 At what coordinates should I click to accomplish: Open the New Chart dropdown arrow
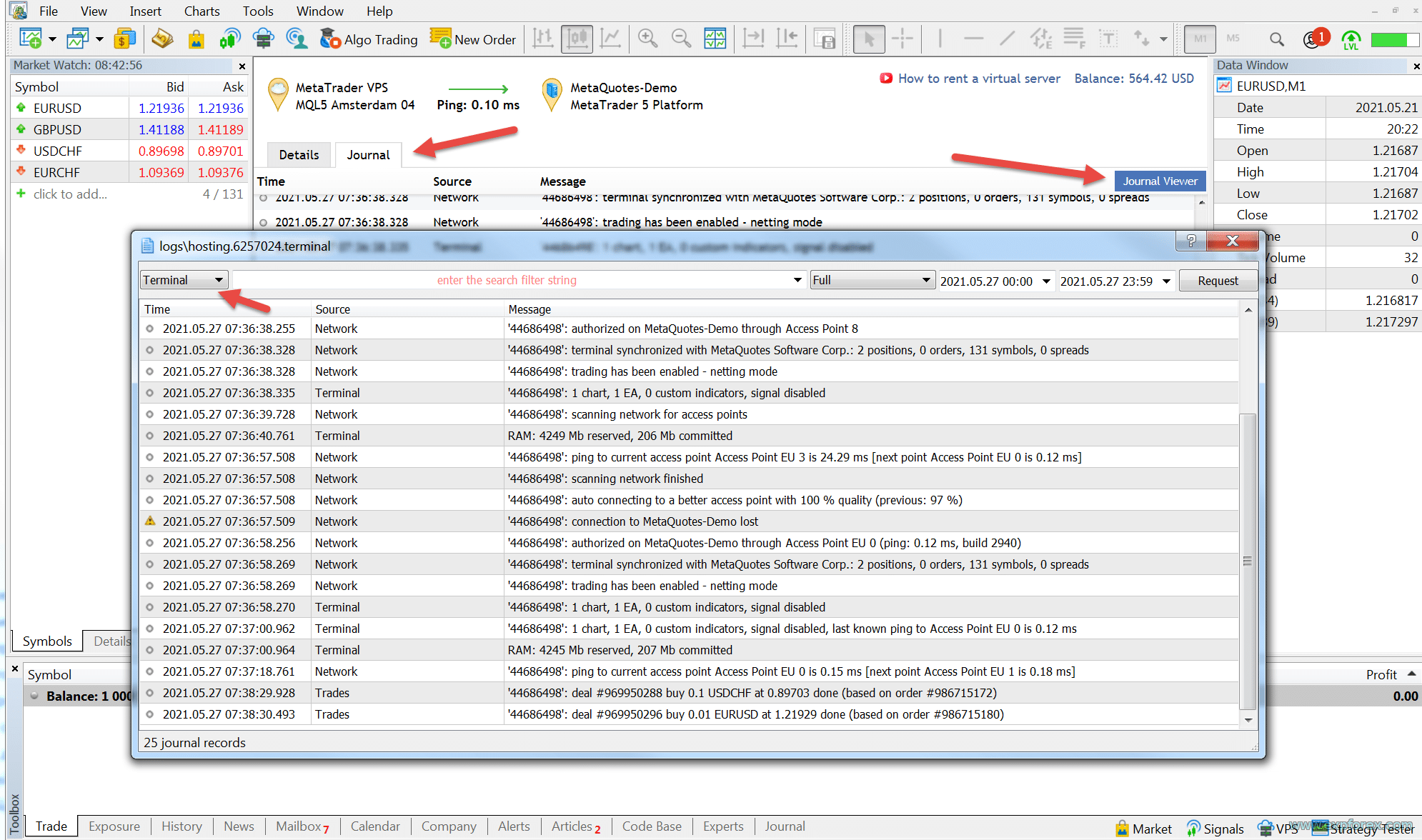pyautogui.click(x=52, y=39)
